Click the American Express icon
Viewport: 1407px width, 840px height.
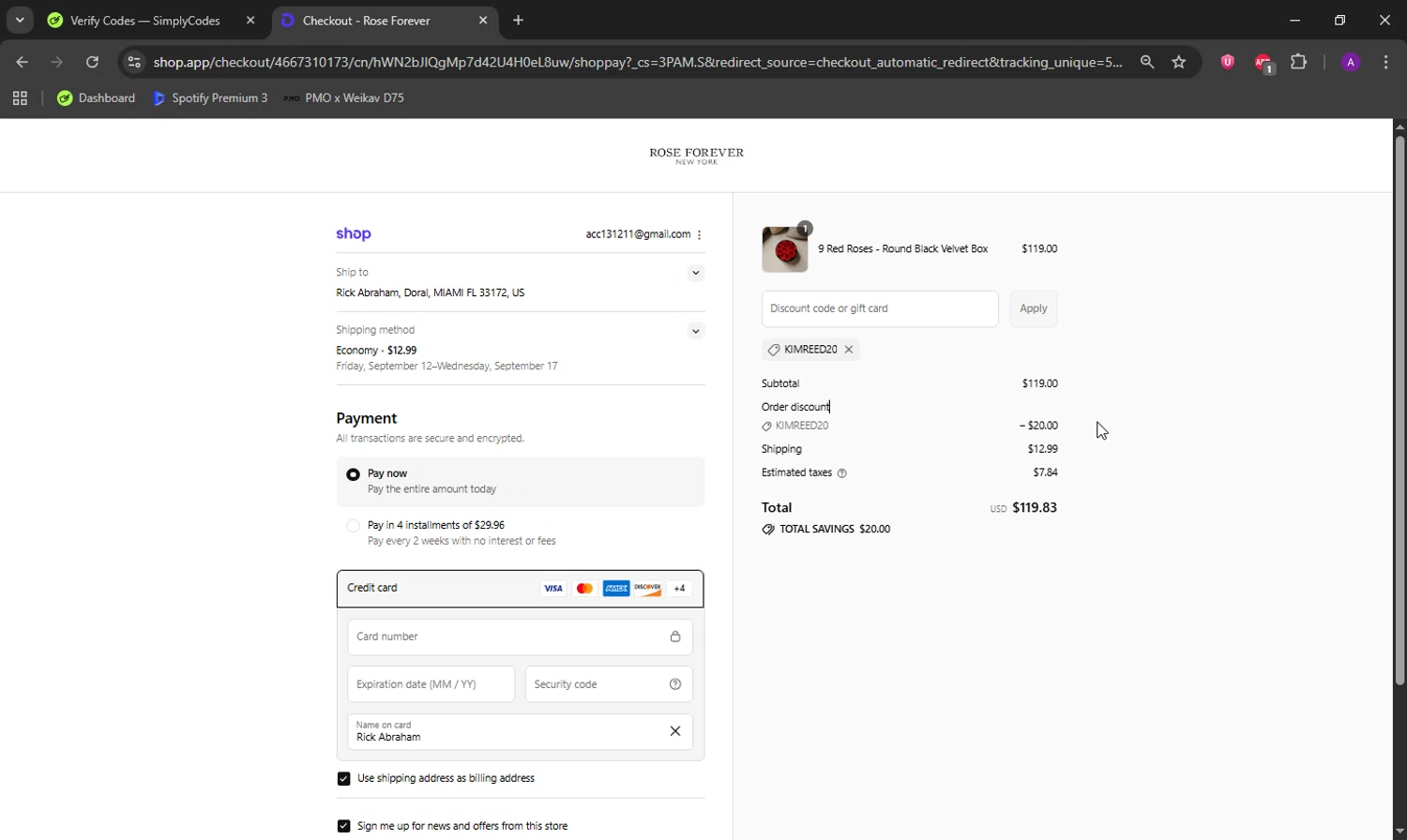[616, 589]
